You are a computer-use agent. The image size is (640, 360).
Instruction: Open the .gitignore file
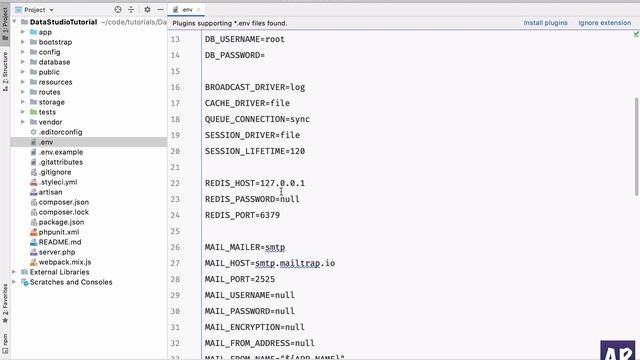click(x=55, y=172)
